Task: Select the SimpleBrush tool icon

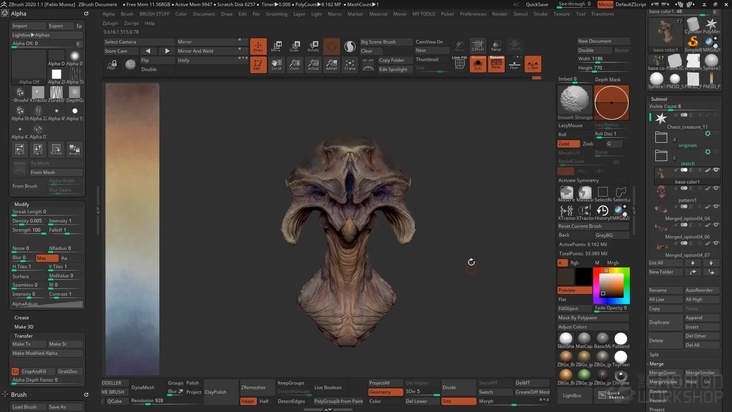Action: (694, 42)
